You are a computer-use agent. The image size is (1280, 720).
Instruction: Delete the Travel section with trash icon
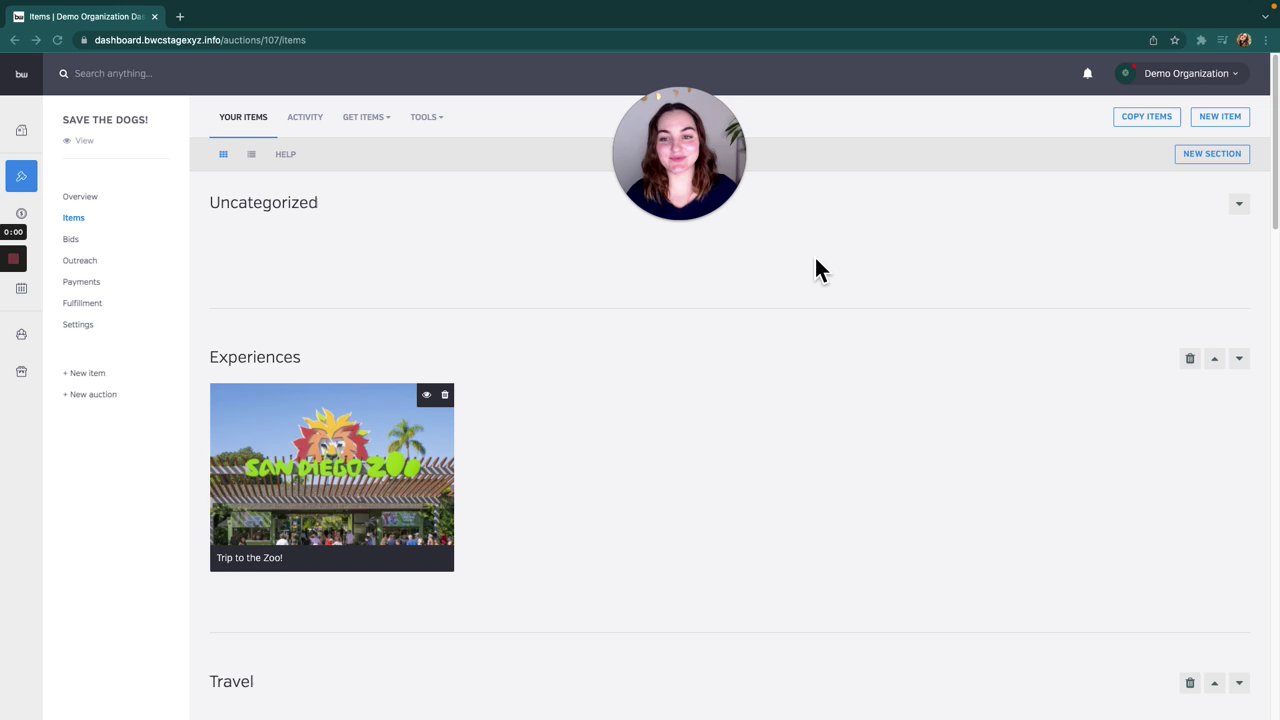click(1190, 683)
